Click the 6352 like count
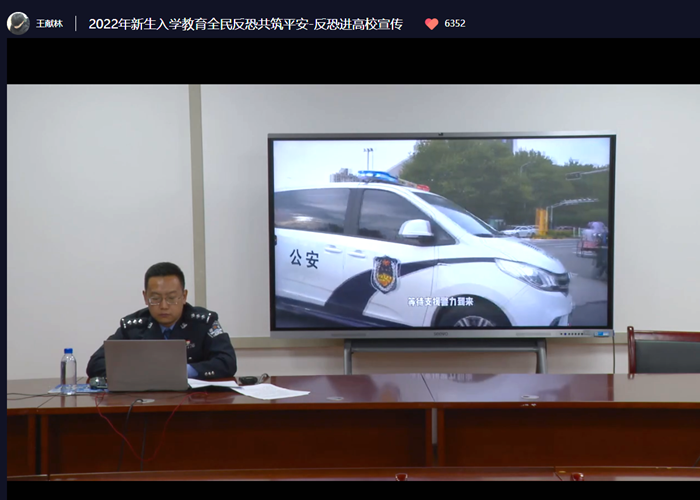The width and height of the screenshot is (700, 500). pyautogui.click(x=455, y=24)
